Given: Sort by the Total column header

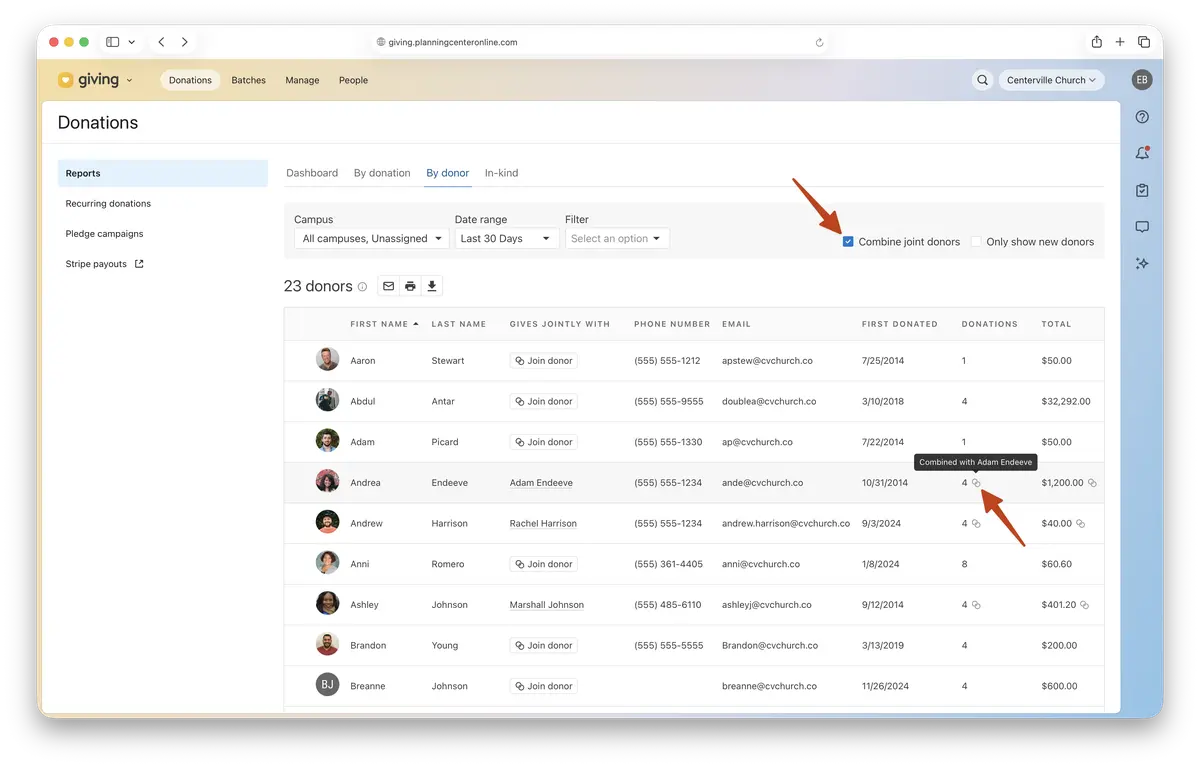Looking at the screenshot, I should [1056, 324].
